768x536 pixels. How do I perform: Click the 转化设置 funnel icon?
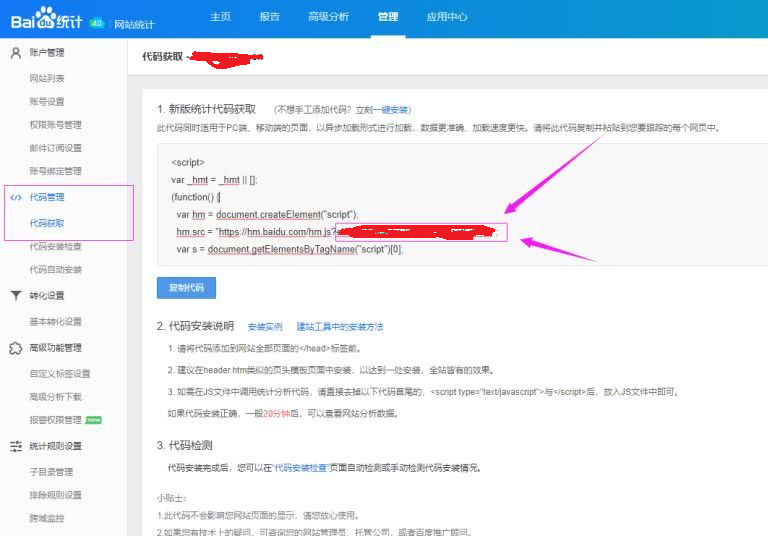[x=16, y=296]
